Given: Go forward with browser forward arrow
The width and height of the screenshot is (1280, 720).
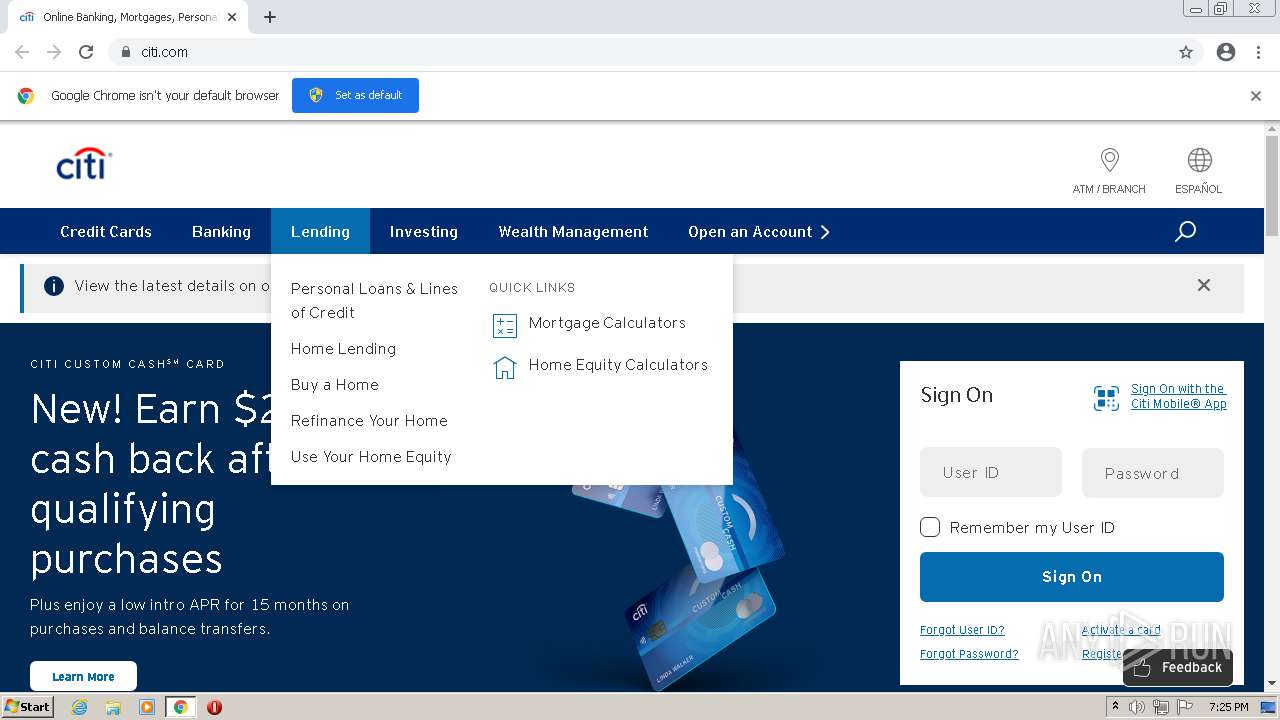Looking at the screenshot, I should [x=54, y=52].
